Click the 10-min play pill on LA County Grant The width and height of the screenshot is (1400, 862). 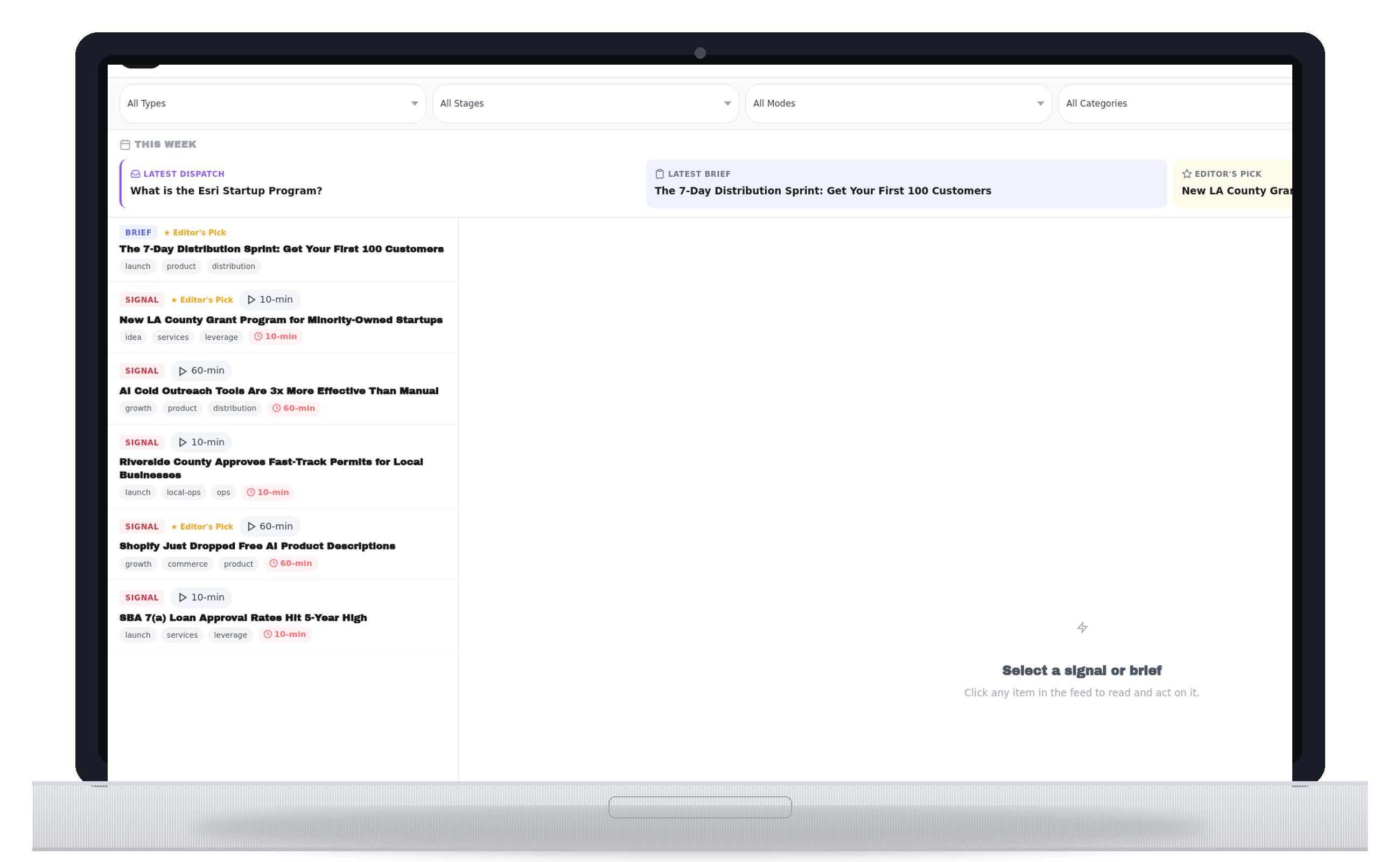(270, 300)
